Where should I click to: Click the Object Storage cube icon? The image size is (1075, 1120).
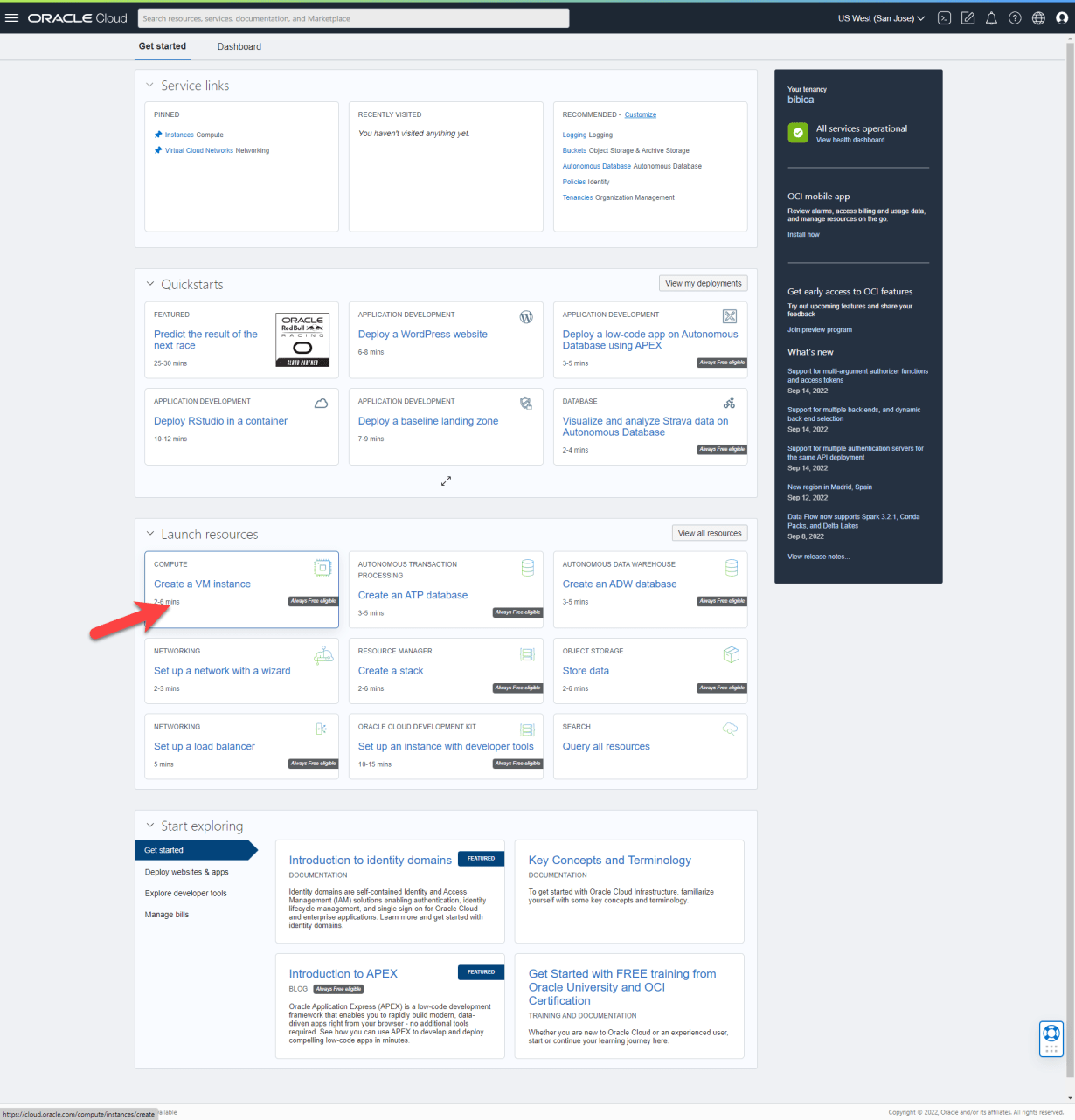pos(732,654)
